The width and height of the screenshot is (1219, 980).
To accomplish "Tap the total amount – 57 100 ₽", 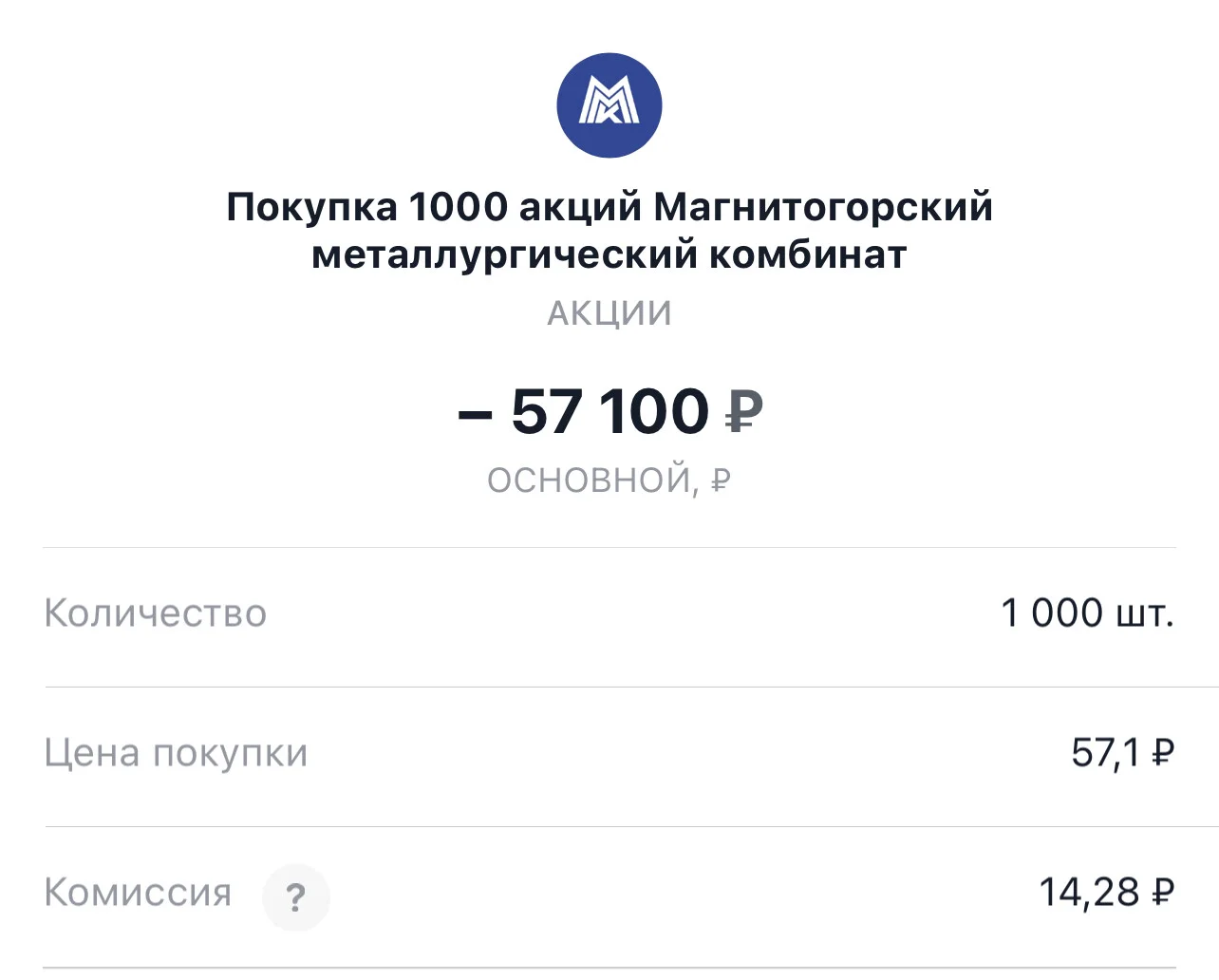I will (x=609, y=411).
